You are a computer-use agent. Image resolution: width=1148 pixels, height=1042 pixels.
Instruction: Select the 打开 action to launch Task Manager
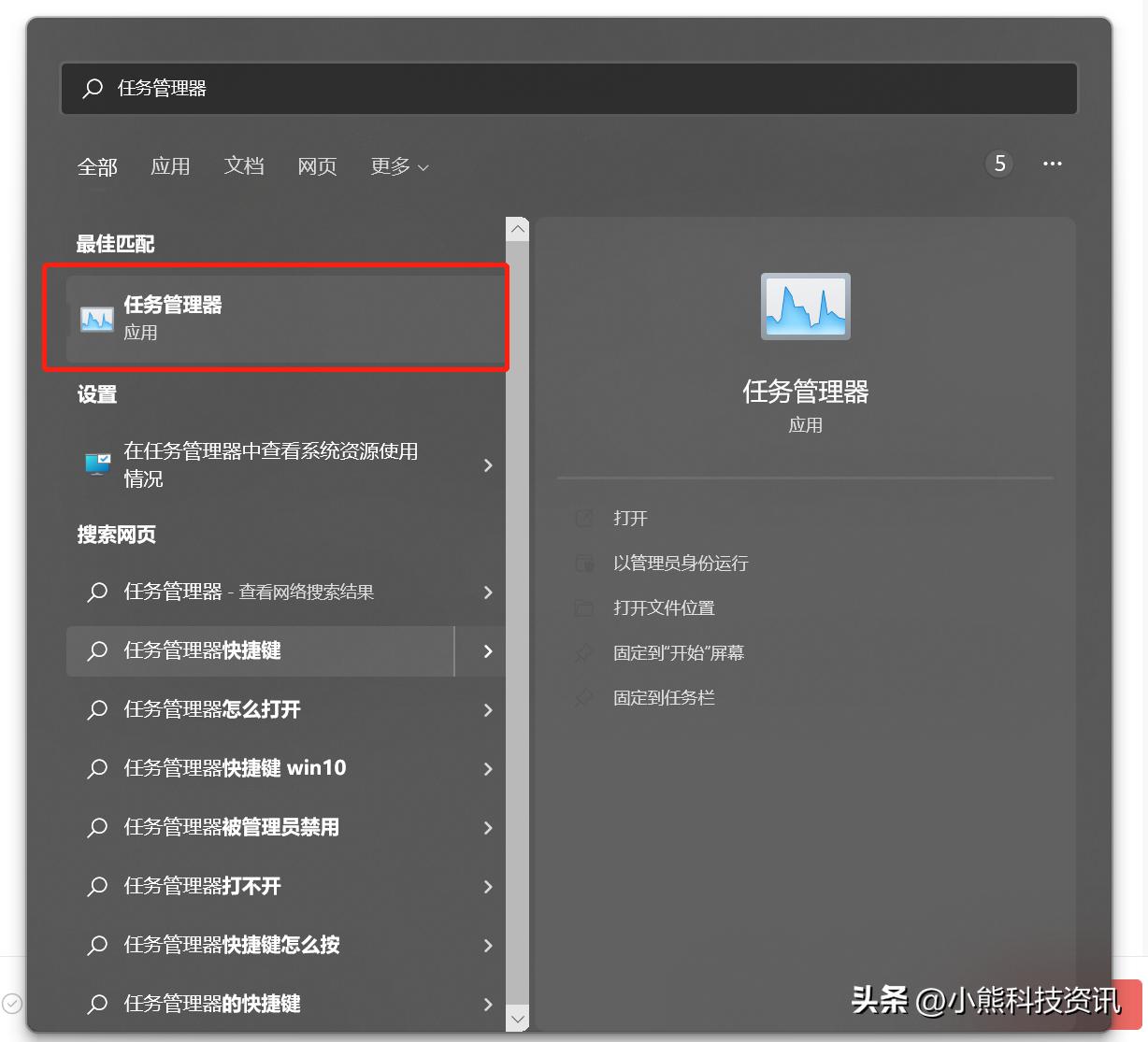point(632,518)
